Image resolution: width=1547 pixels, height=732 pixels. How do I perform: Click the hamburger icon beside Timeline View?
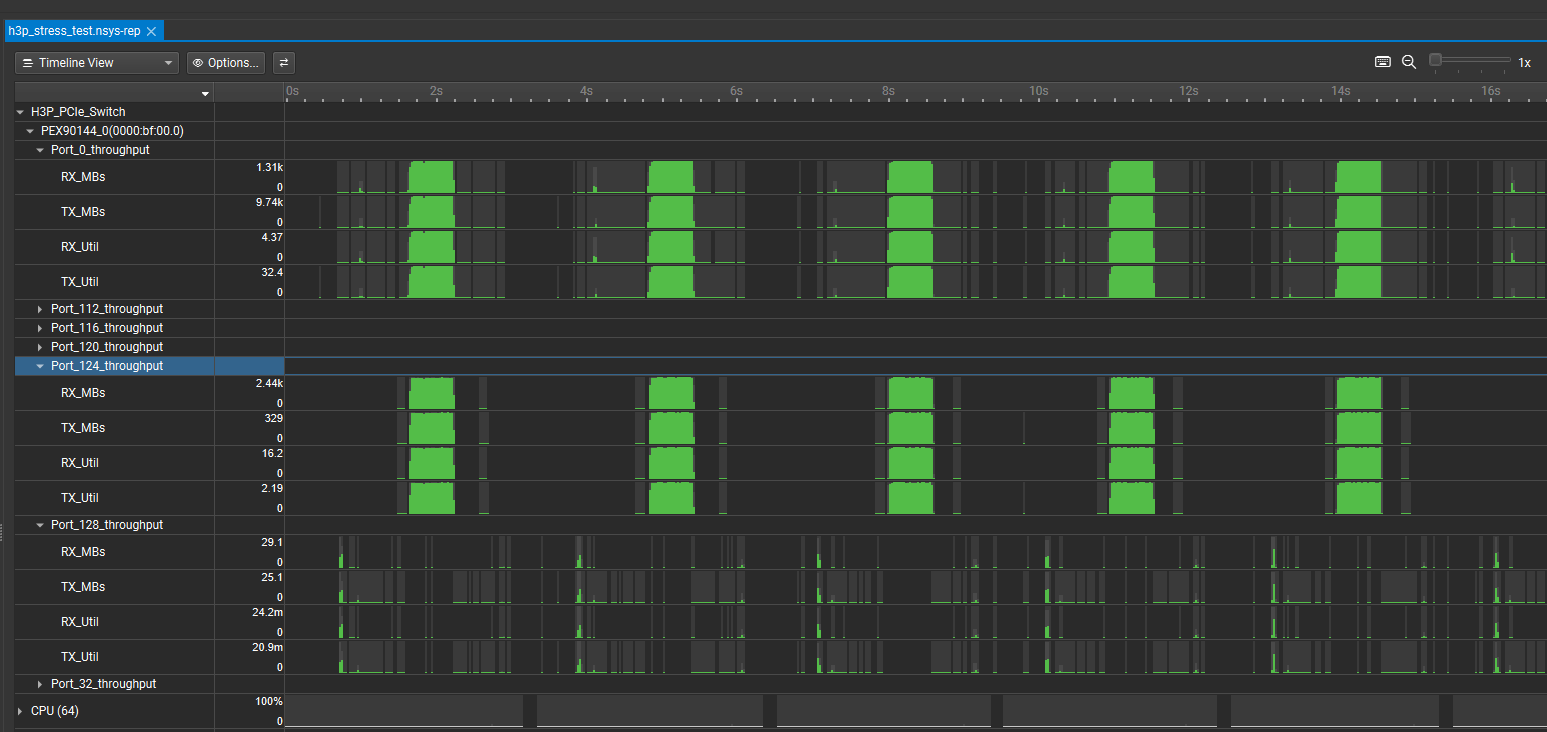click(28, 63)
